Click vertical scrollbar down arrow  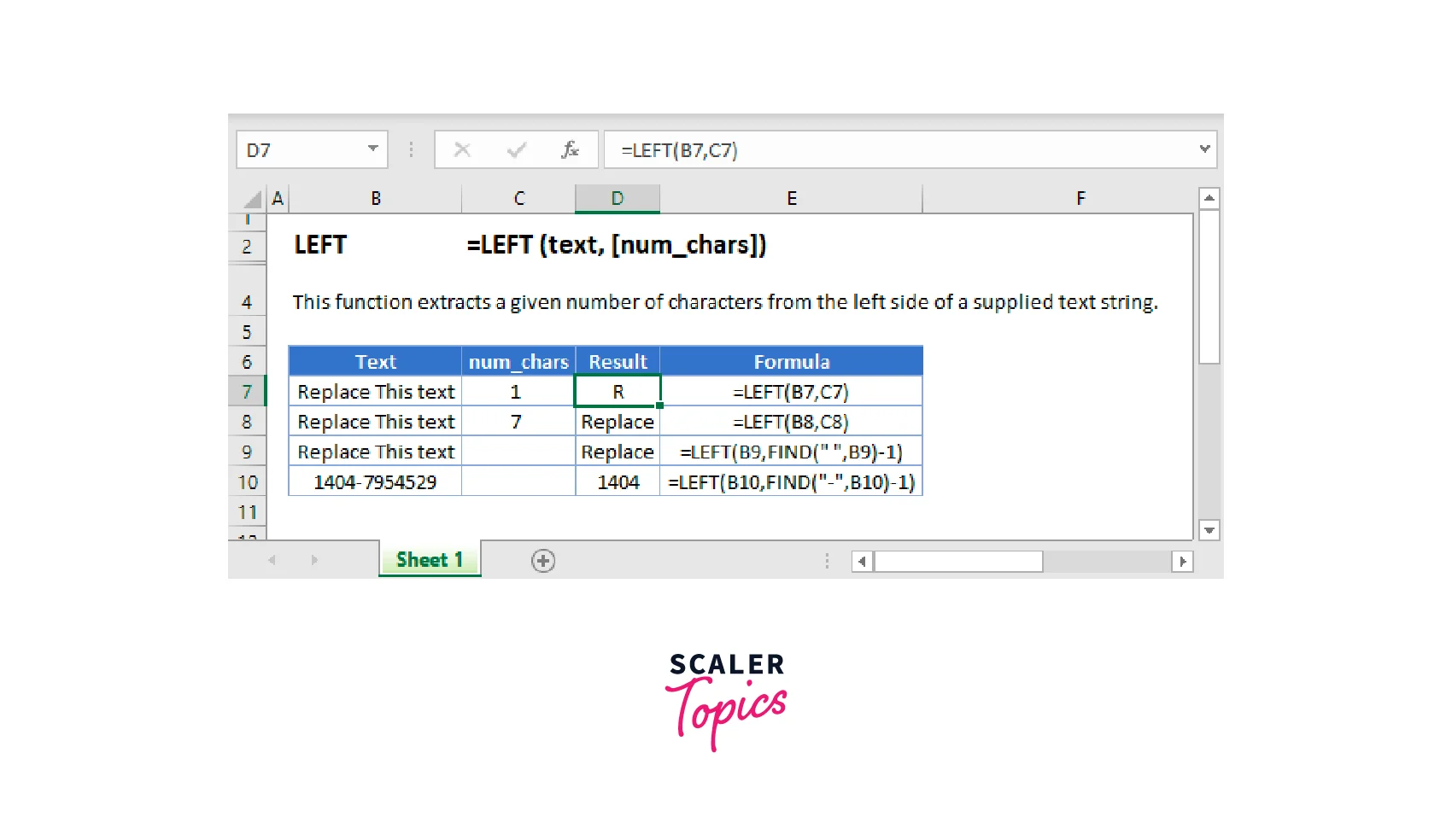pyautogui.click(x=1209, y=530)
